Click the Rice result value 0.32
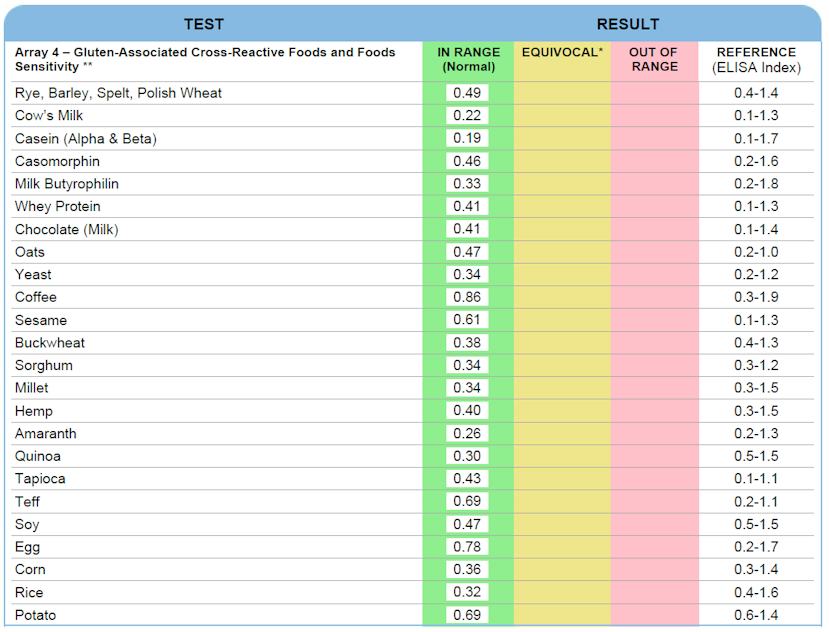The image size is (829, 632). coord(467,593)
